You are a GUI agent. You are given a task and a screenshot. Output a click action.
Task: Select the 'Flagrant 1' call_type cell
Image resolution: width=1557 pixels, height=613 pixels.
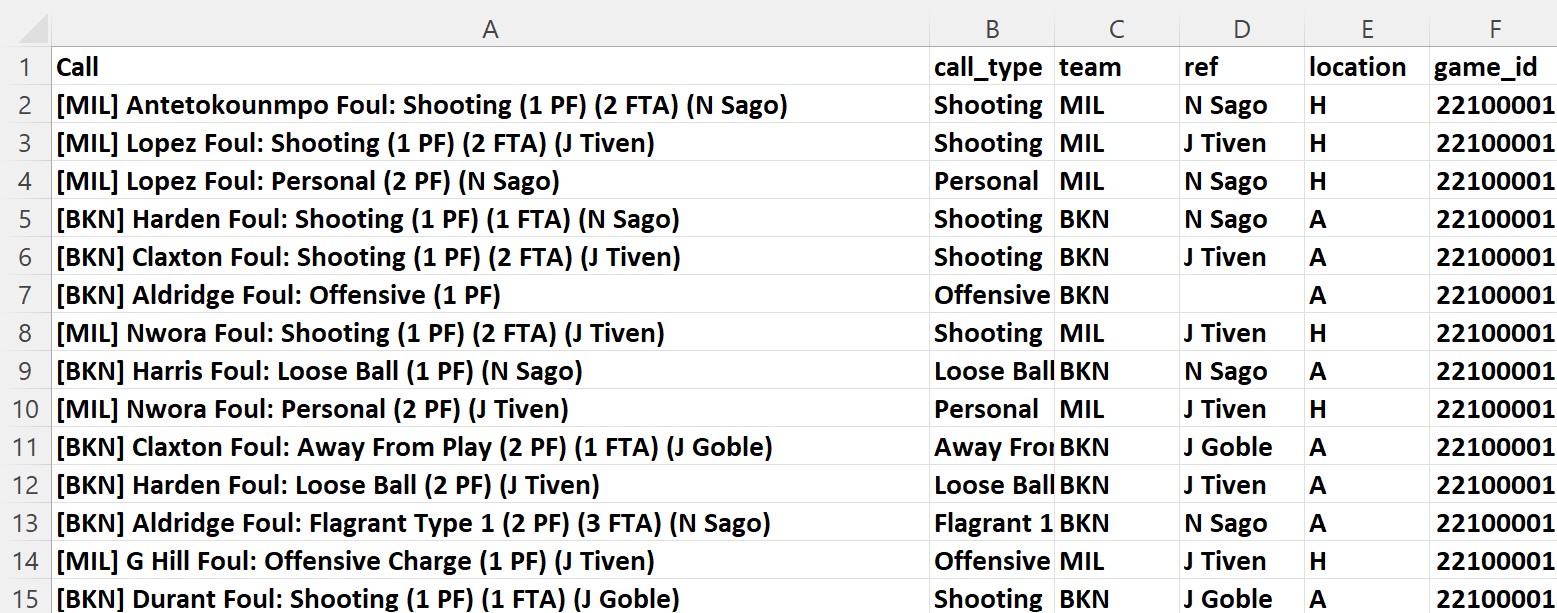(x=991, y=523)
